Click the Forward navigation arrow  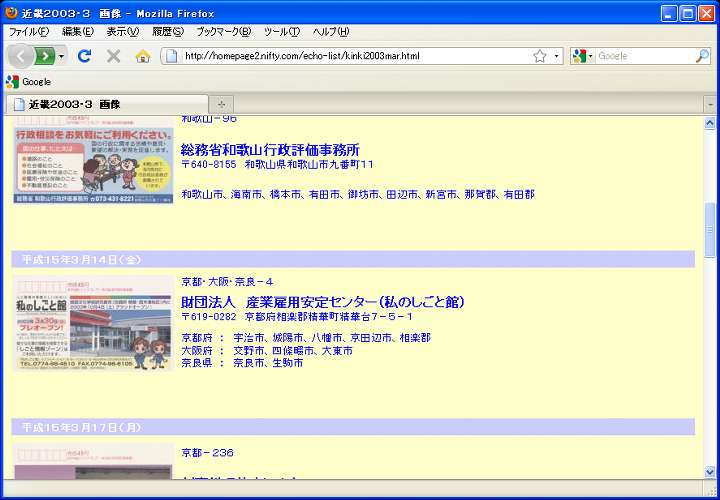[46, 56]
